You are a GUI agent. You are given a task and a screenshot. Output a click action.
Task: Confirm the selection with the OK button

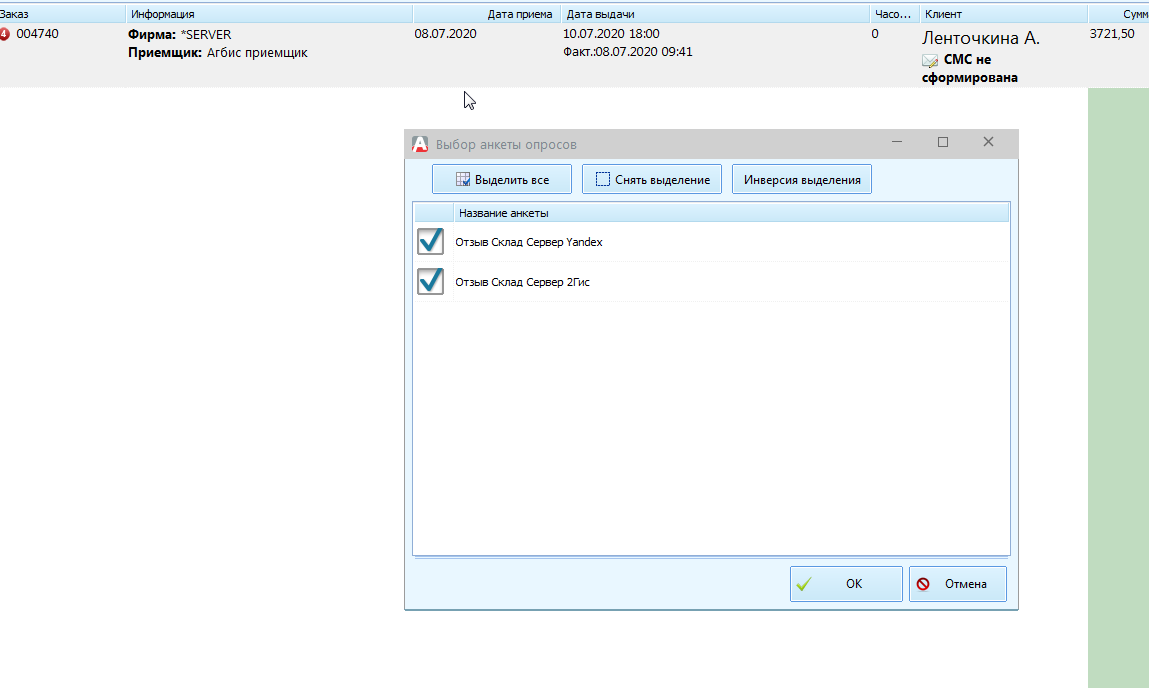(846, 584)
